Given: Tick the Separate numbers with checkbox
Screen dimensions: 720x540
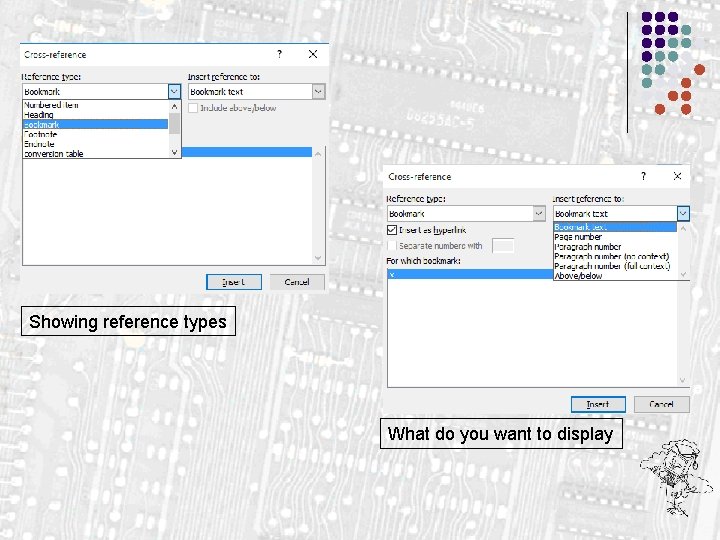Looking at the screenshot, I should [392, 246].
